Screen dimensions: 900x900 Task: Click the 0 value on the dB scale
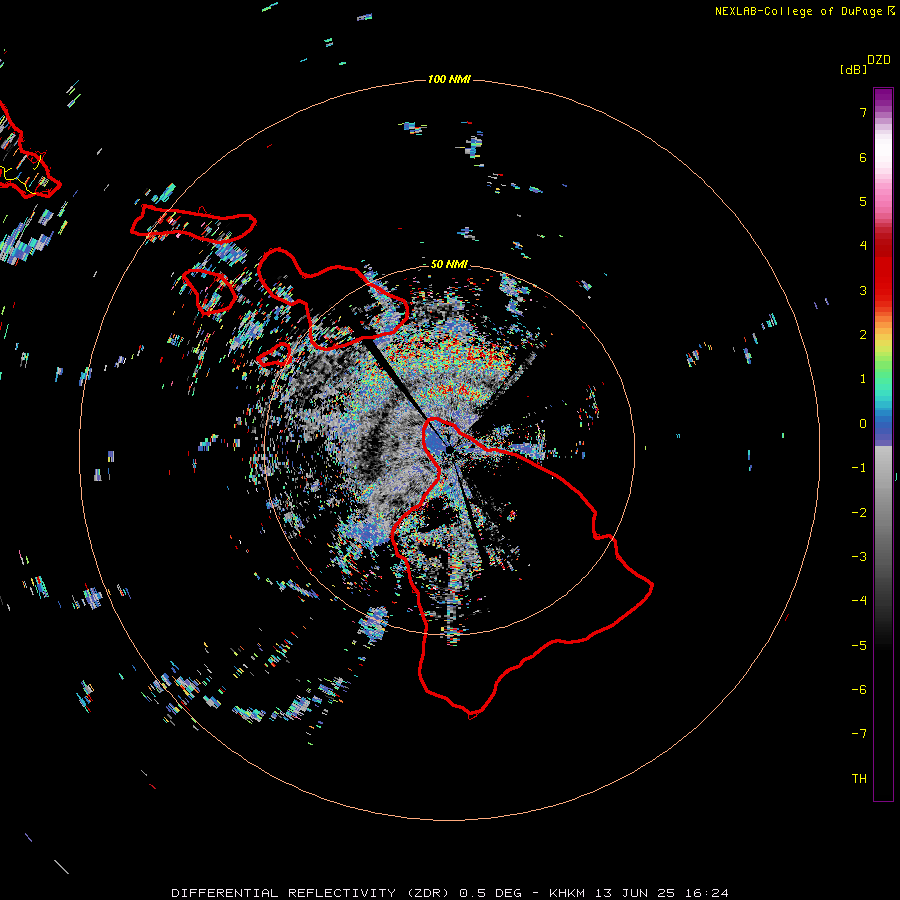coord(863,424)
